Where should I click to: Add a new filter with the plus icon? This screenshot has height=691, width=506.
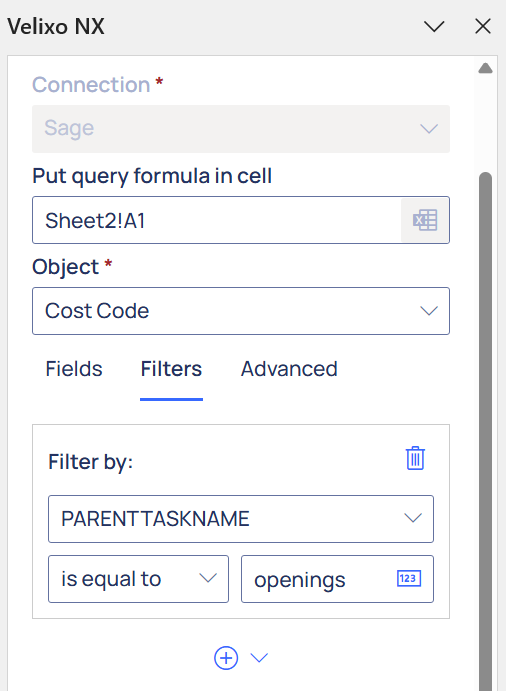(226, 658)
